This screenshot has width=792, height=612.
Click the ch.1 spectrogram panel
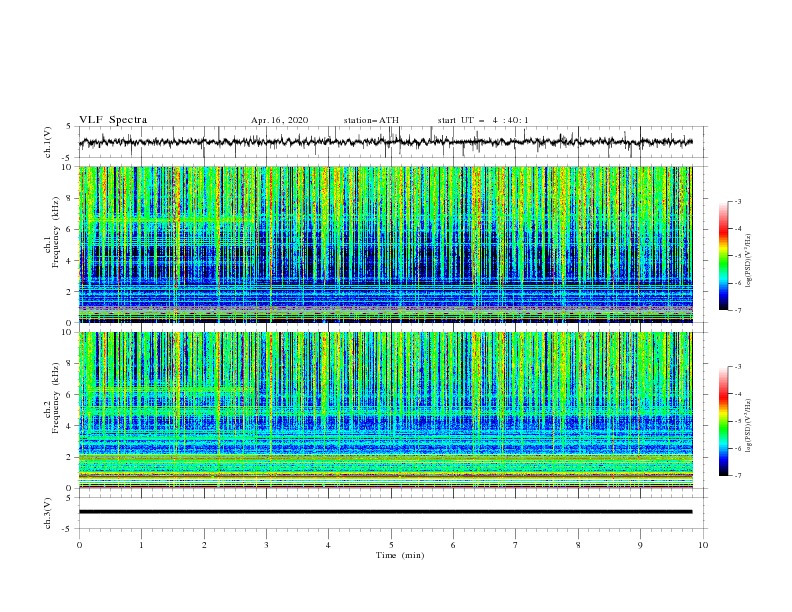pos(385,244)
